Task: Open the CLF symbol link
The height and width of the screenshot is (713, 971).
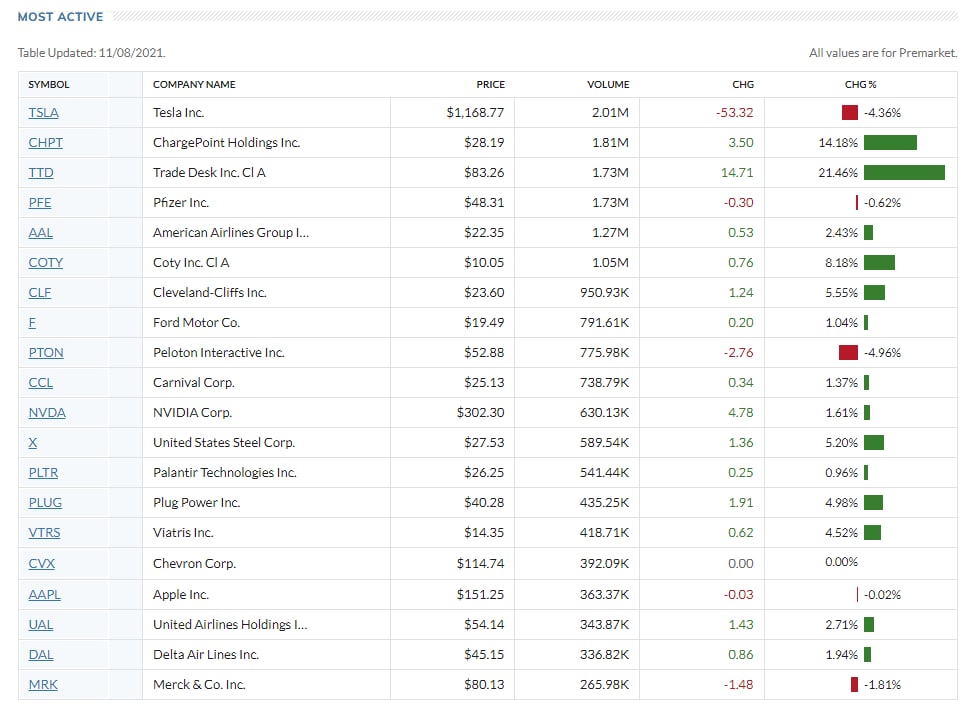Action: (40, 292)
